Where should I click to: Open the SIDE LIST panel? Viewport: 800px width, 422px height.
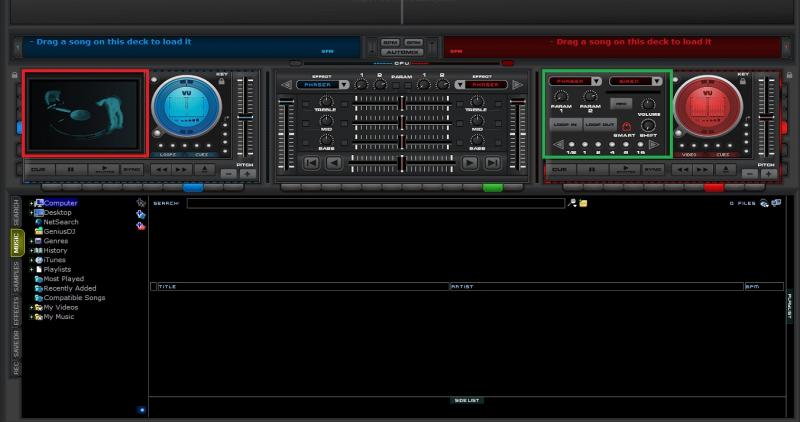click(x=467, y=400)
